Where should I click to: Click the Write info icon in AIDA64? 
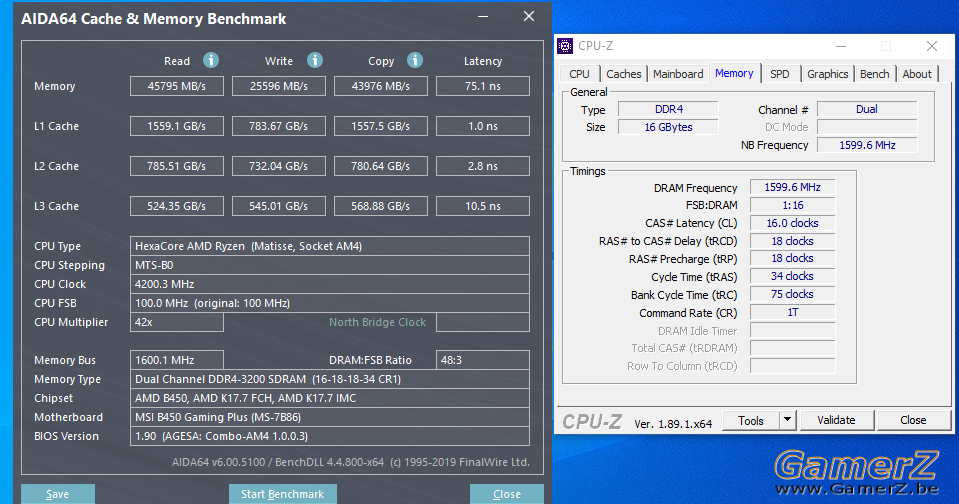click(315, 60)
